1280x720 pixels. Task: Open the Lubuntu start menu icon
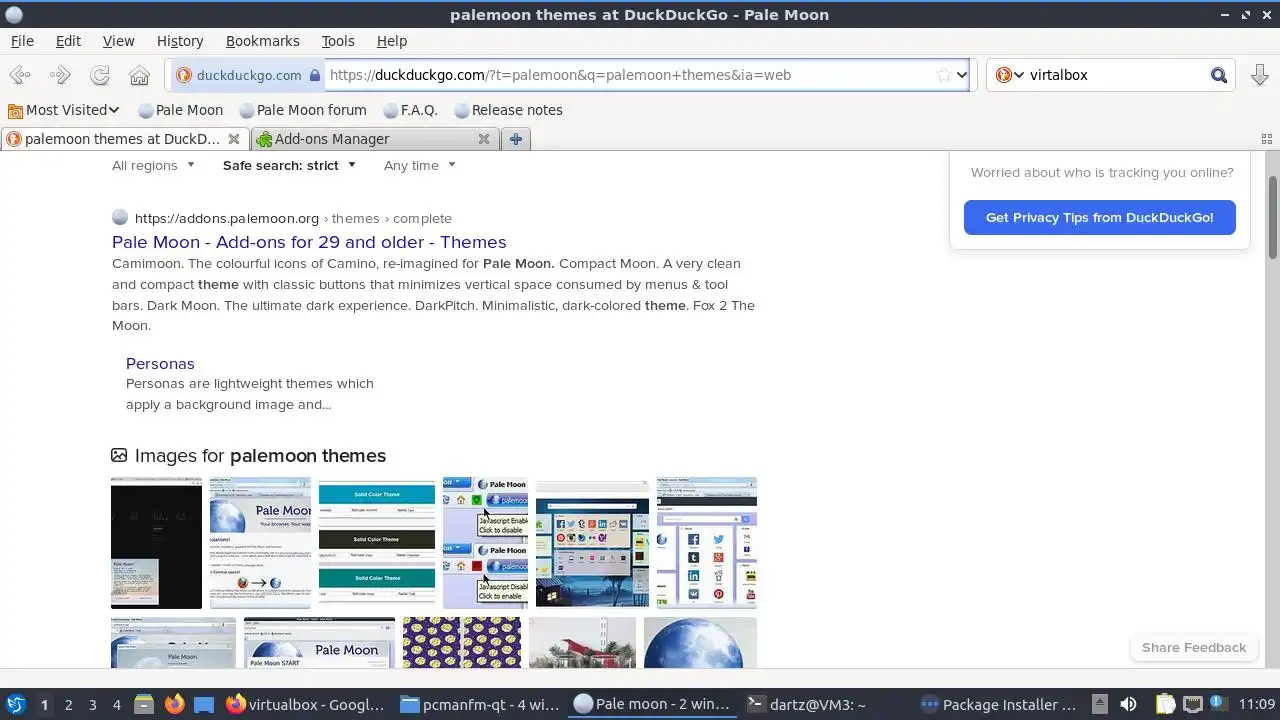click(x=16, y=704)
